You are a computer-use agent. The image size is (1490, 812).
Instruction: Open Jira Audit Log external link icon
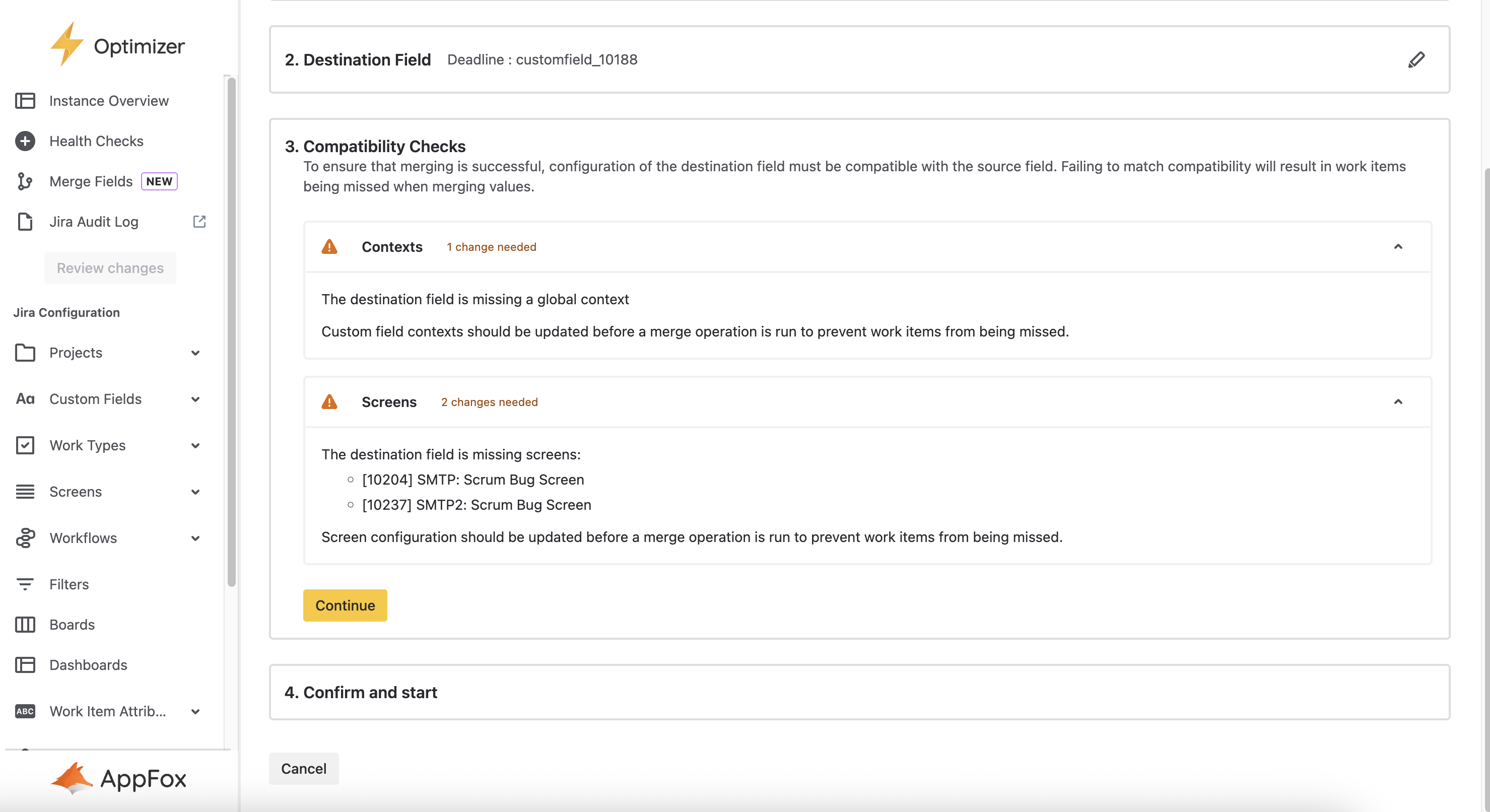click(199, 222)
